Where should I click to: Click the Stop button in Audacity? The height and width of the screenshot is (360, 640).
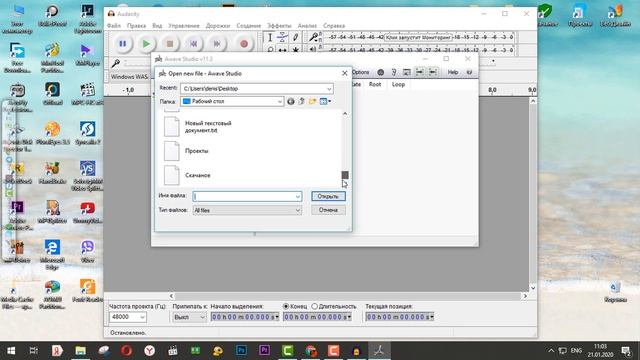point(170,44)
